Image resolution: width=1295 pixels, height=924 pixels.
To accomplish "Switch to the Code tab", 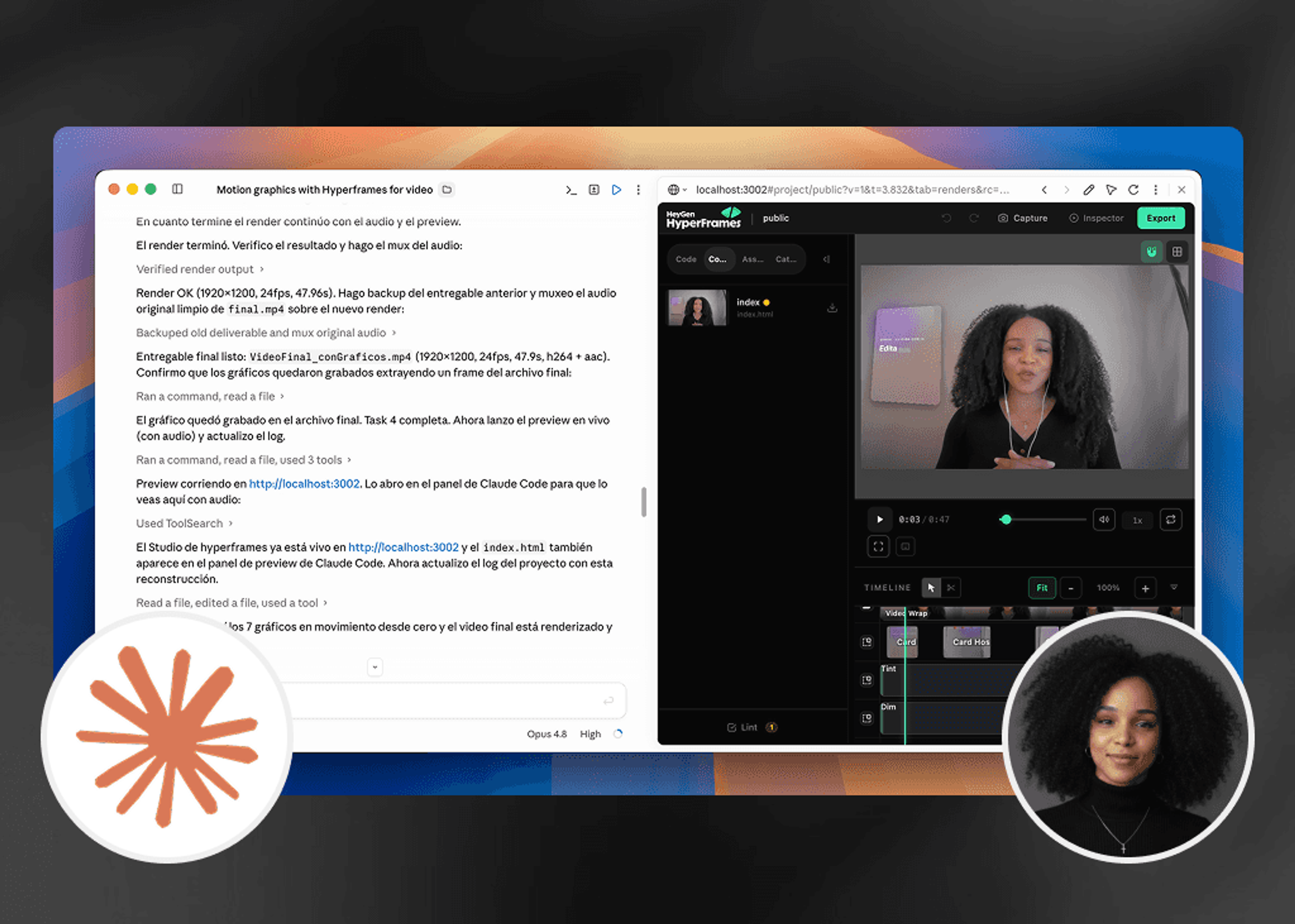I will pos(686,260).
